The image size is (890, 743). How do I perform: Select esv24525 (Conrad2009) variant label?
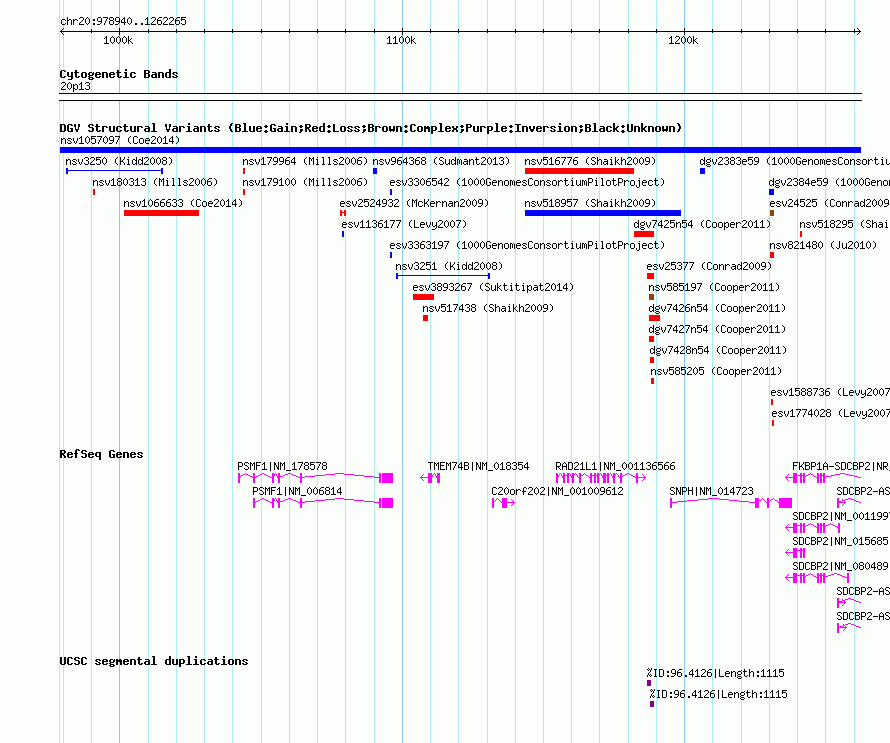(829, 203)
